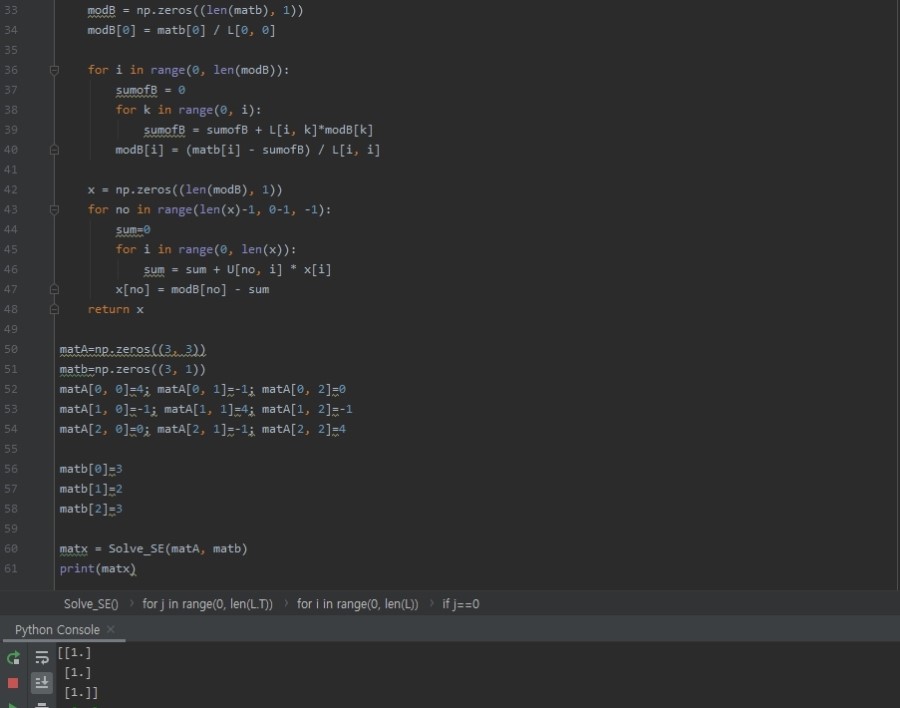The width and height of the screenshot is (900, 708).
Task: Collapse the for loop at line 43
Action: (55, 210)
